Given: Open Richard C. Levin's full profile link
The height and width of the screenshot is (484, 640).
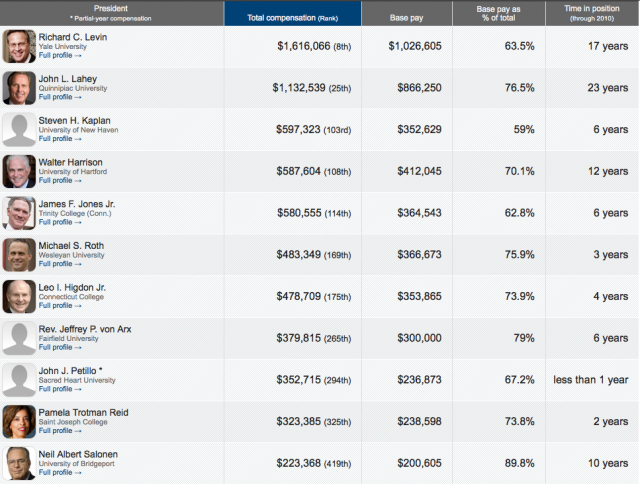Looking at the screenshot, I should [x=60, y=56].
